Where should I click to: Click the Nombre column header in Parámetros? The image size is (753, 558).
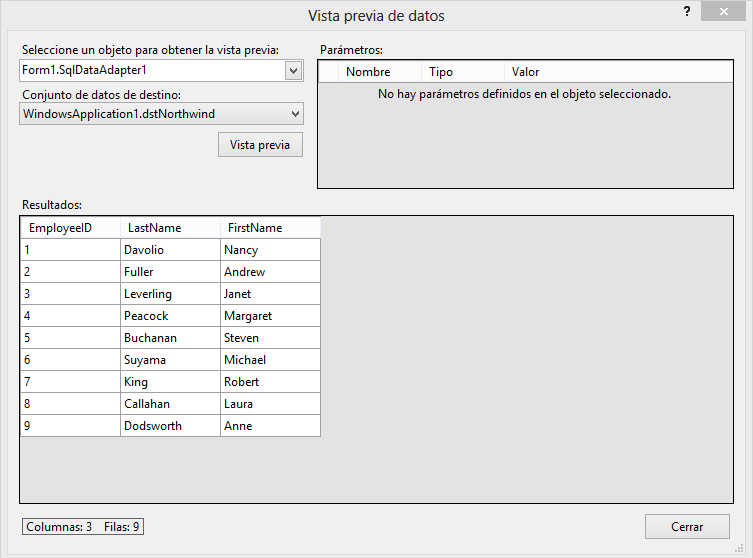pos(379,72)
